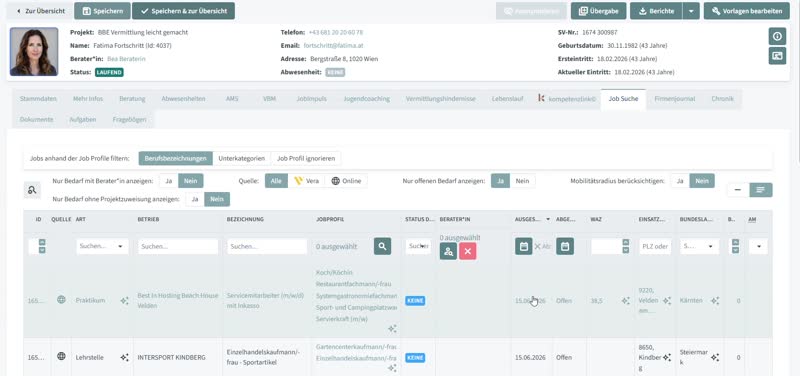This screenshot has width=800, height=376.
Task: Click the sparkle icon next to Steiermark
Action: 715,358
